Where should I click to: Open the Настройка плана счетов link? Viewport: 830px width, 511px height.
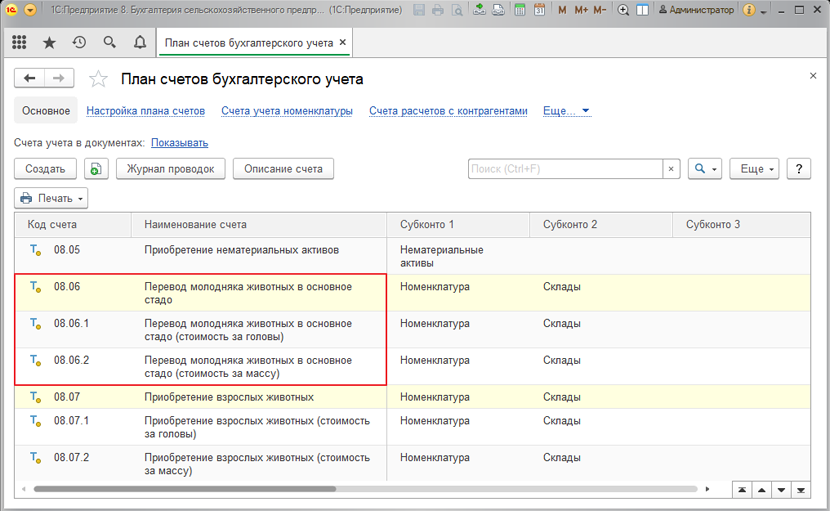[146, 111]
